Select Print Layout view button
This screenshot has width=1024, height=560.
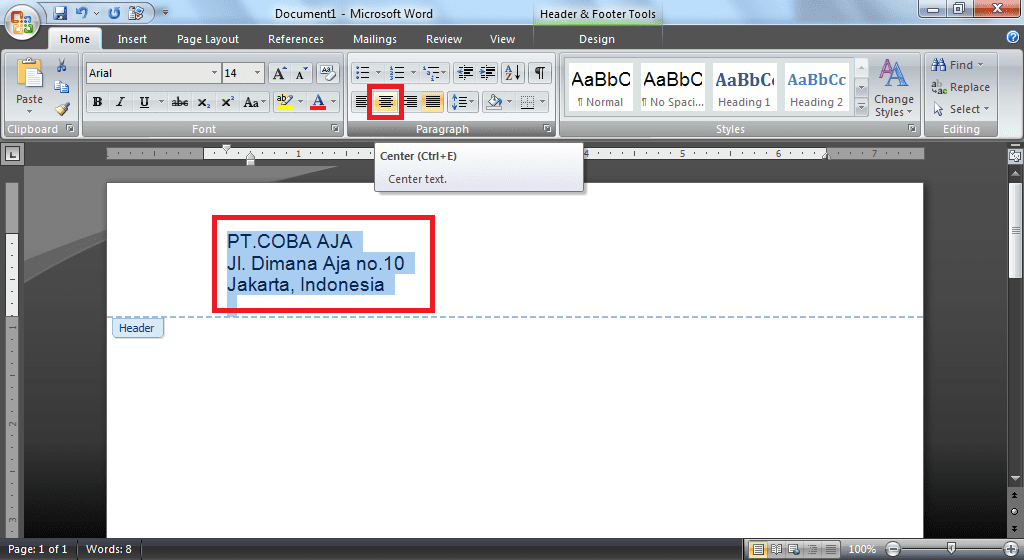(758, 549)
